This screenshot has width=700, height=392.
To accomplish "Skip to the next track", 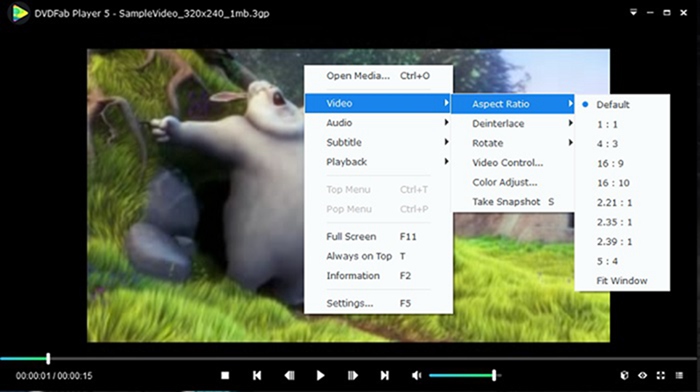I will coord(384,375).
